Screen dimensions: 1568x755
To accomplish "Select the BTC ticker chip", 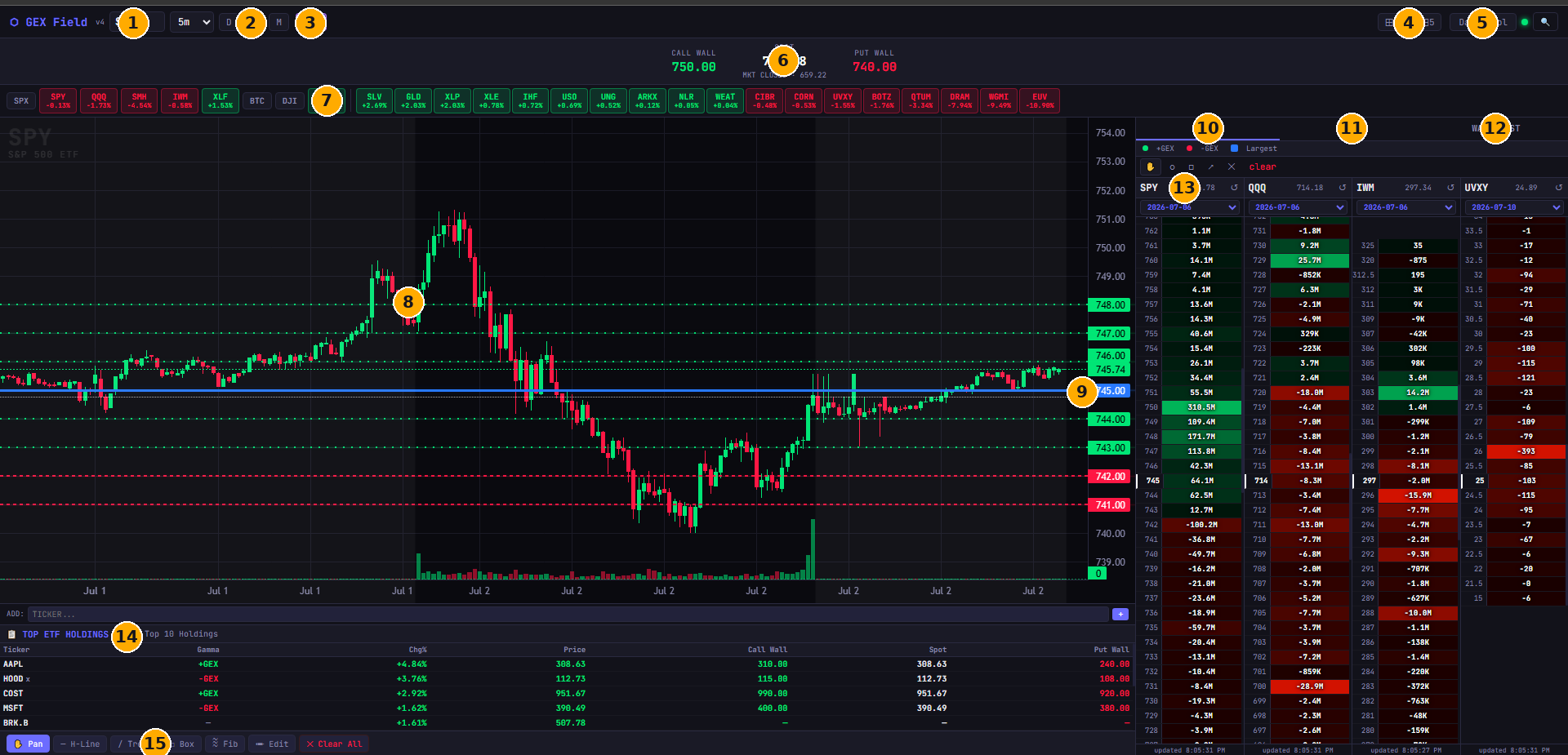I will pyautogui.click(x=257, y=100).
